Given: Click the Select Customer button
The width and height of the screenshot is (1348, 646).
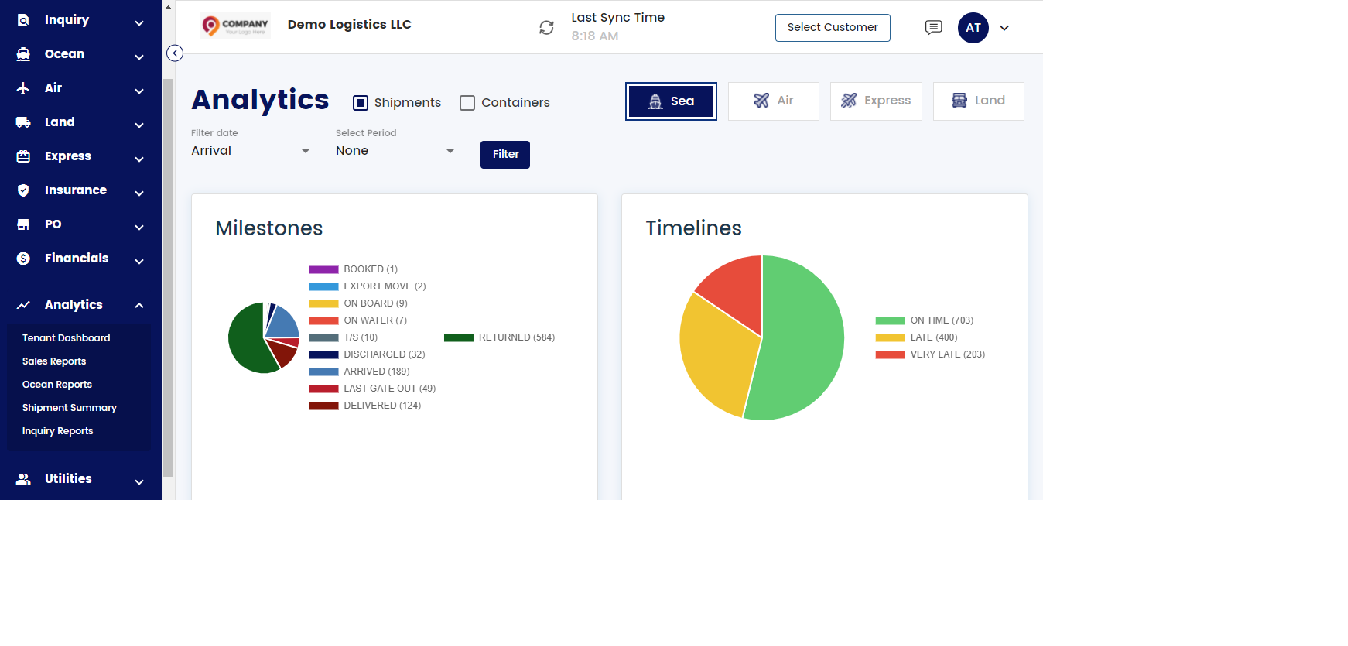Looking at the screenshot, I should coord(832,28).
